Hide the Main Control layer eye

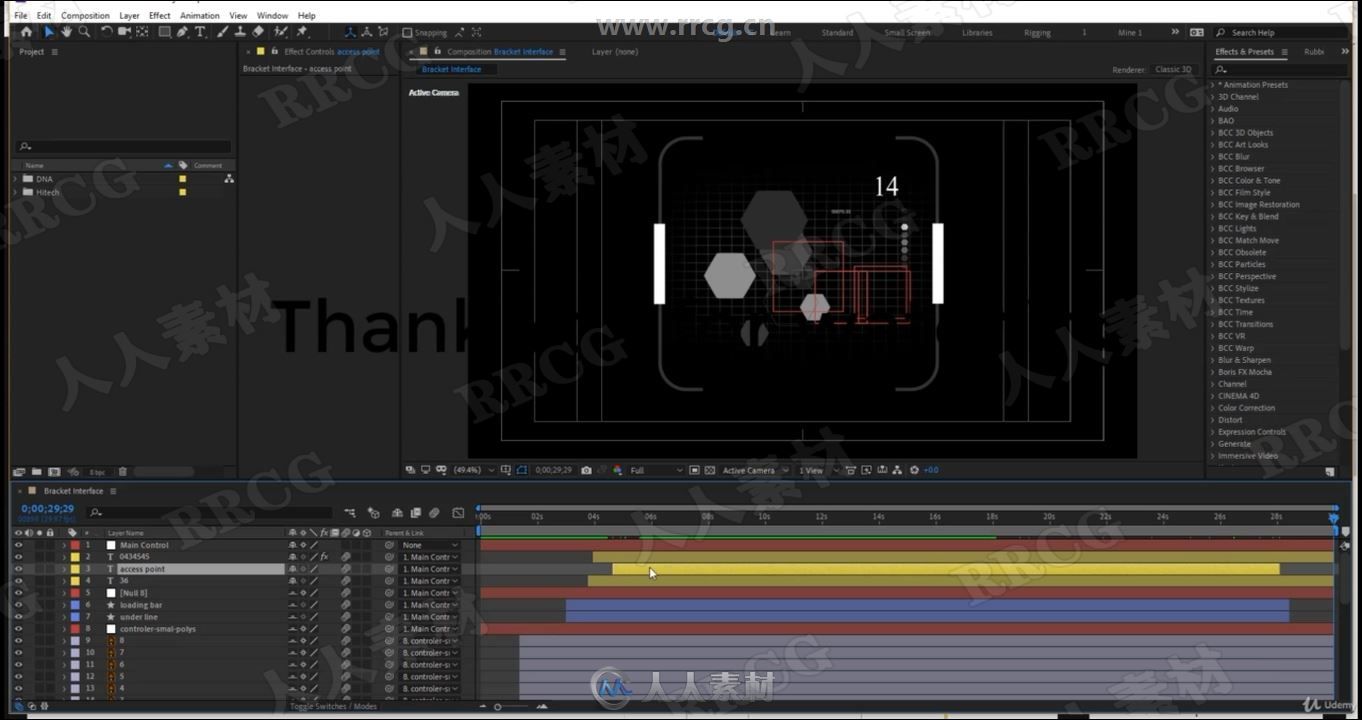coord(18,545)
